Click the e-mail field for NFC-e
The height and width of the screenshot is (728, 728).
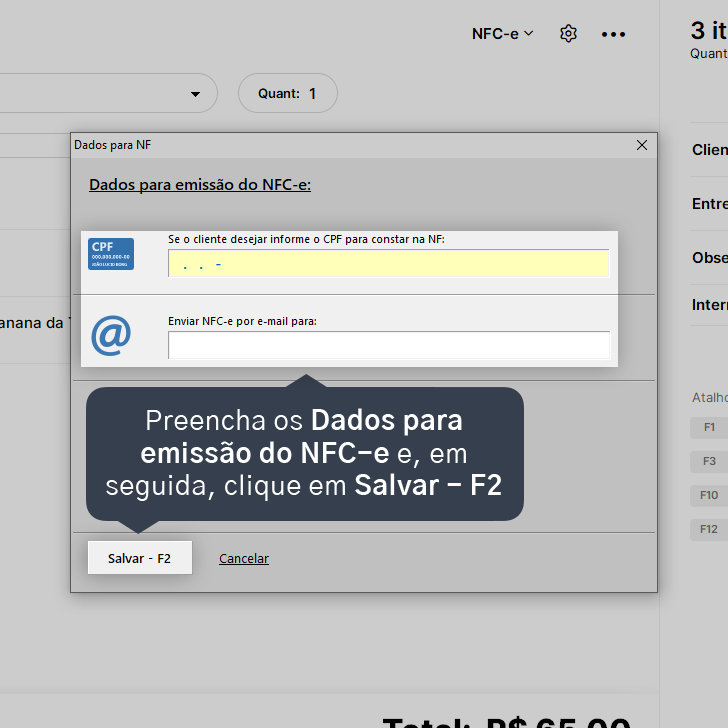389,345
